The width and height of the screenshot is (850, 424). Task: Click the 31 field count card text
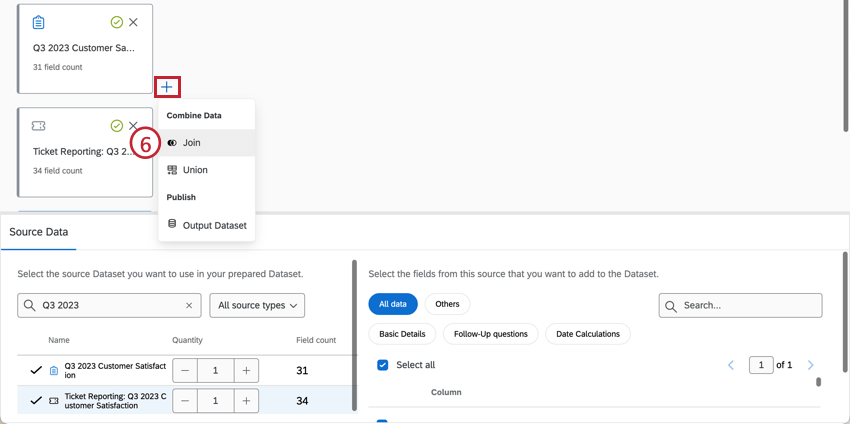(57, 67)
